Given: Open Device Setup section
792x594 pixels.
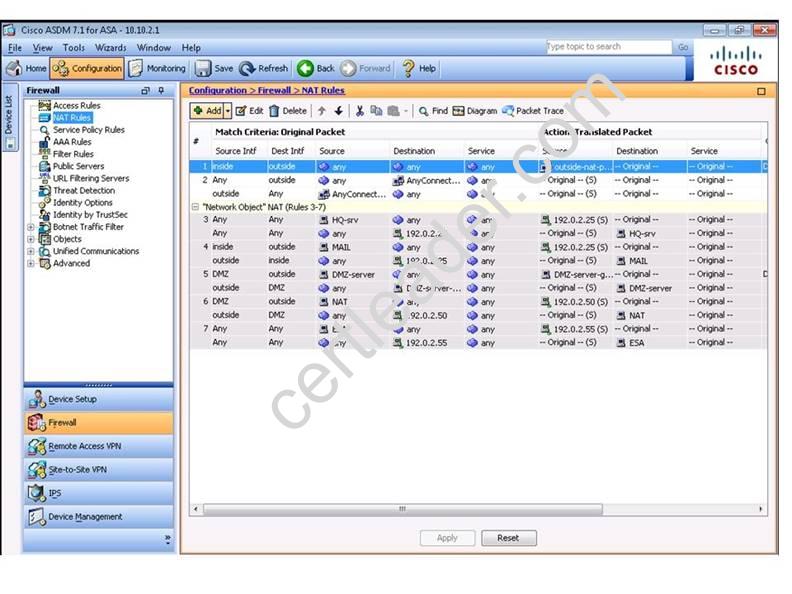Looking at the screenshot, I should click(x=98, y=399).
